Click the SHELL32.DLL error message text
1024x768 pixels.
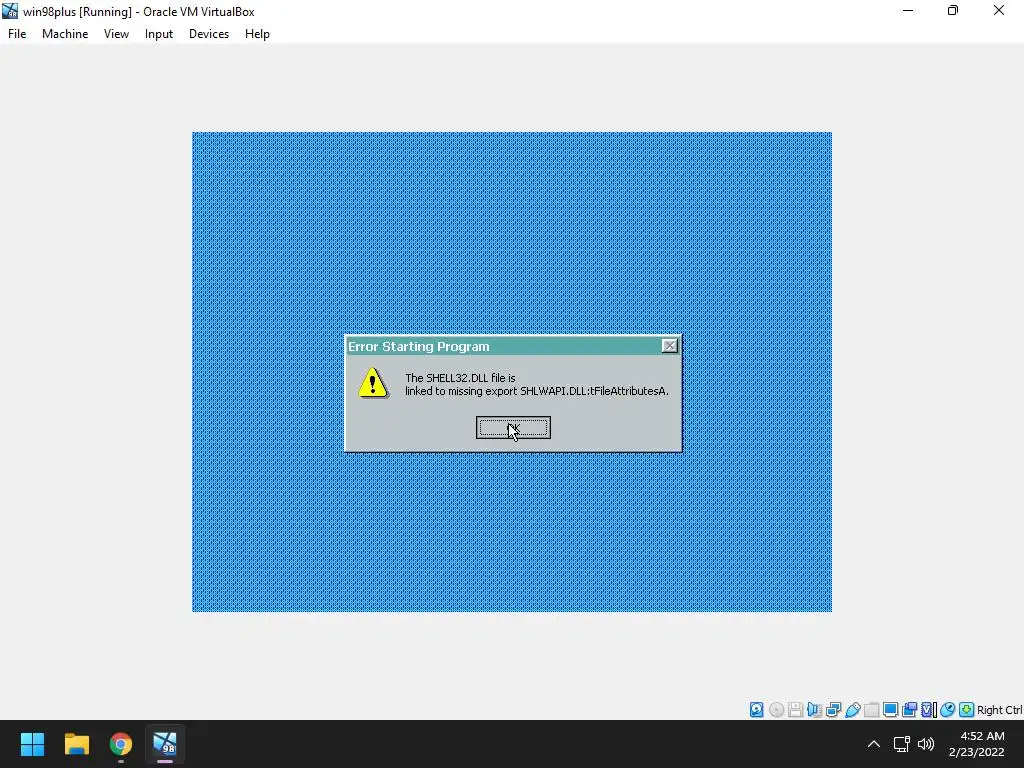tap(536, 385)
